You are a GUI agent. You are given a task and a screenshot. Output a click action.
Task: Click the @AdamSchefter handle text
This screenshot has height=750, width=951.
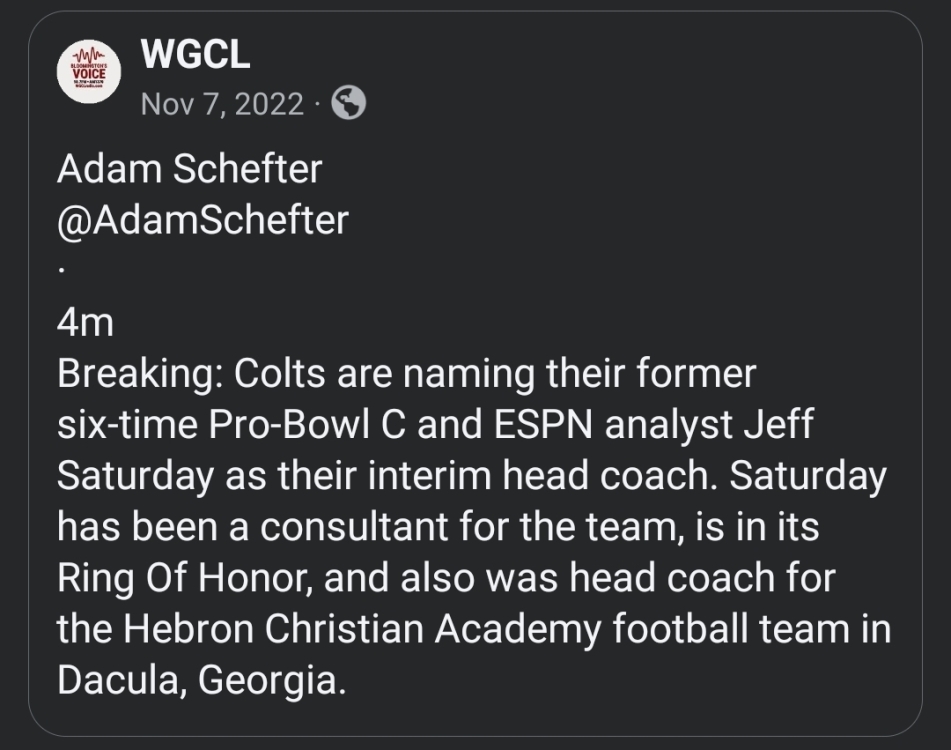tap(203, 219)
